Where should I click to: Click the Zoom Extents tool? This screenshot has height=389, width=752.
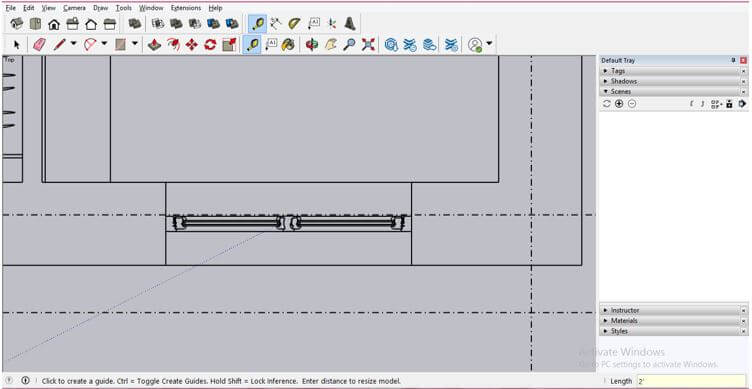368,45
